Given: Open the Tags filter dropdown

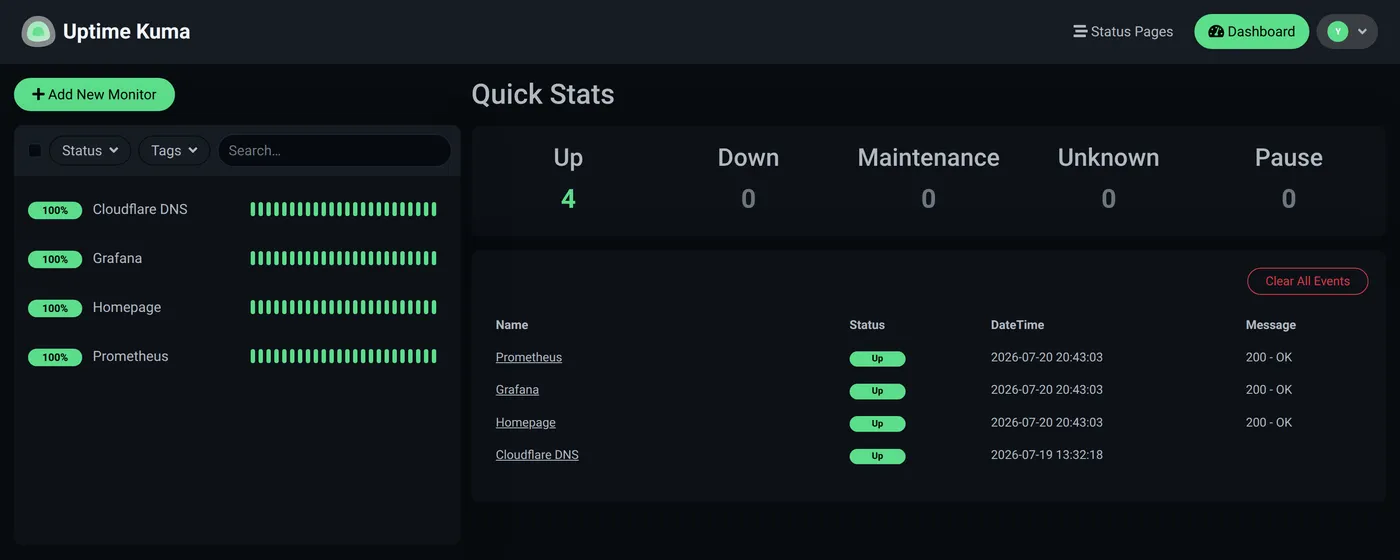Looking at the screenshot, I should (174, 150).
